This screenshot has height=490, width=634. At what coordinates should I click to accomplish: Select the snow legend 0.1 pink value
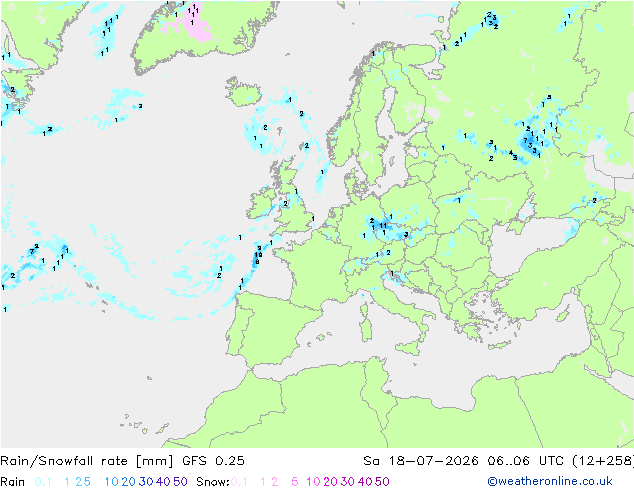239,482
